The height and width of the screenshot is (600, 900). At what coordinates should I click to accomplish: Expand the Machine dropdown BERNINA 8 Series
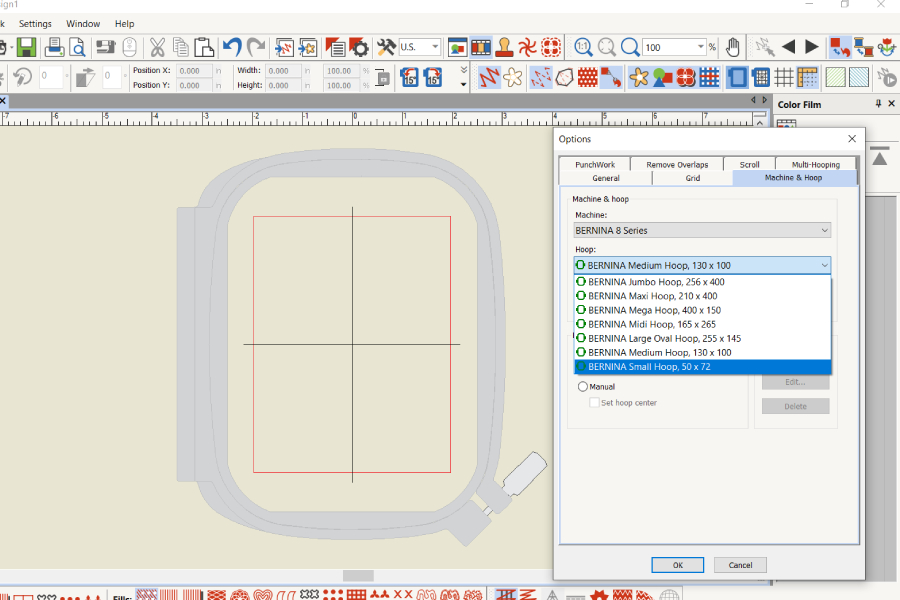(702, 231)
